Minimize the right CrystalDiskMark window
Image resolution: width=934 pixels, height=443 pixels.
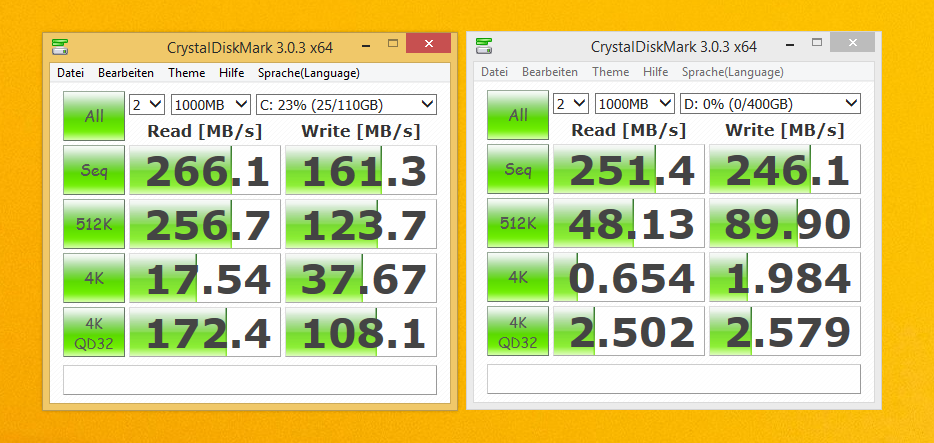(x=790, y=43)
